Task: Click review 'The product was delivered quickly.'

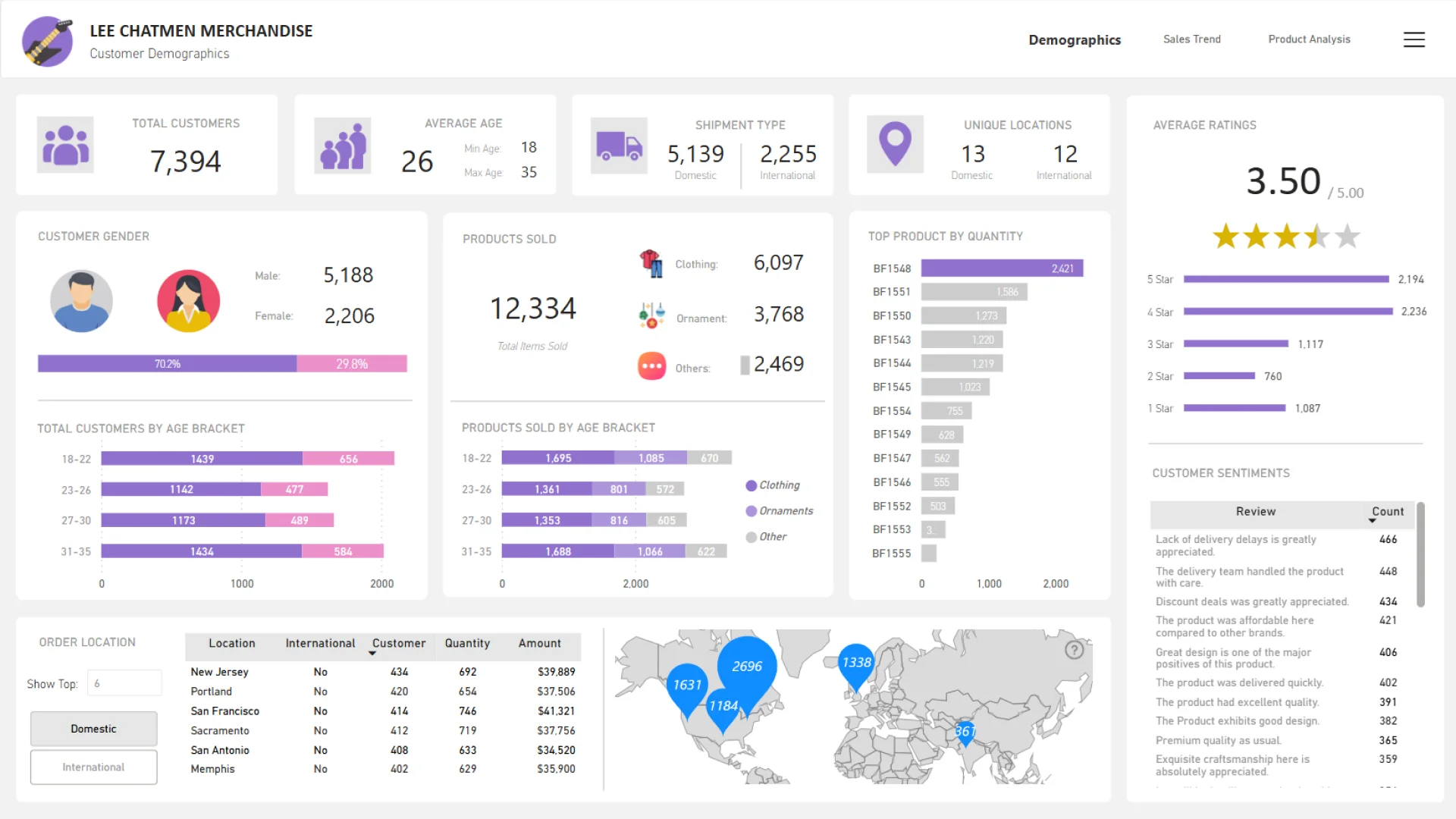Action: pyautogui.click(x=1239, y=683)
